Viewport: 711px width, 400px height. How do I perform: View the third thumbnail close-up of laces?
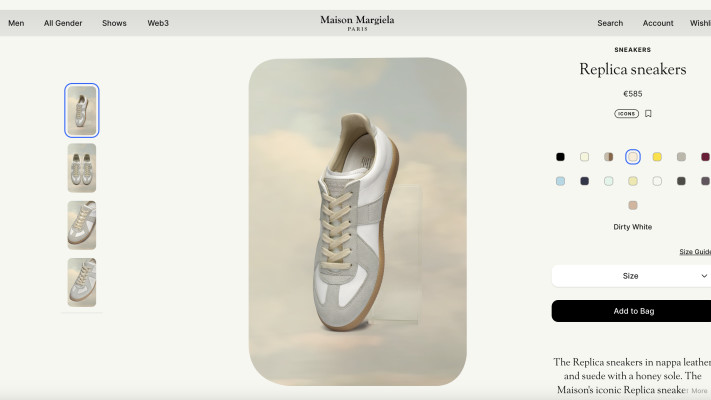(x=82, y=225)
